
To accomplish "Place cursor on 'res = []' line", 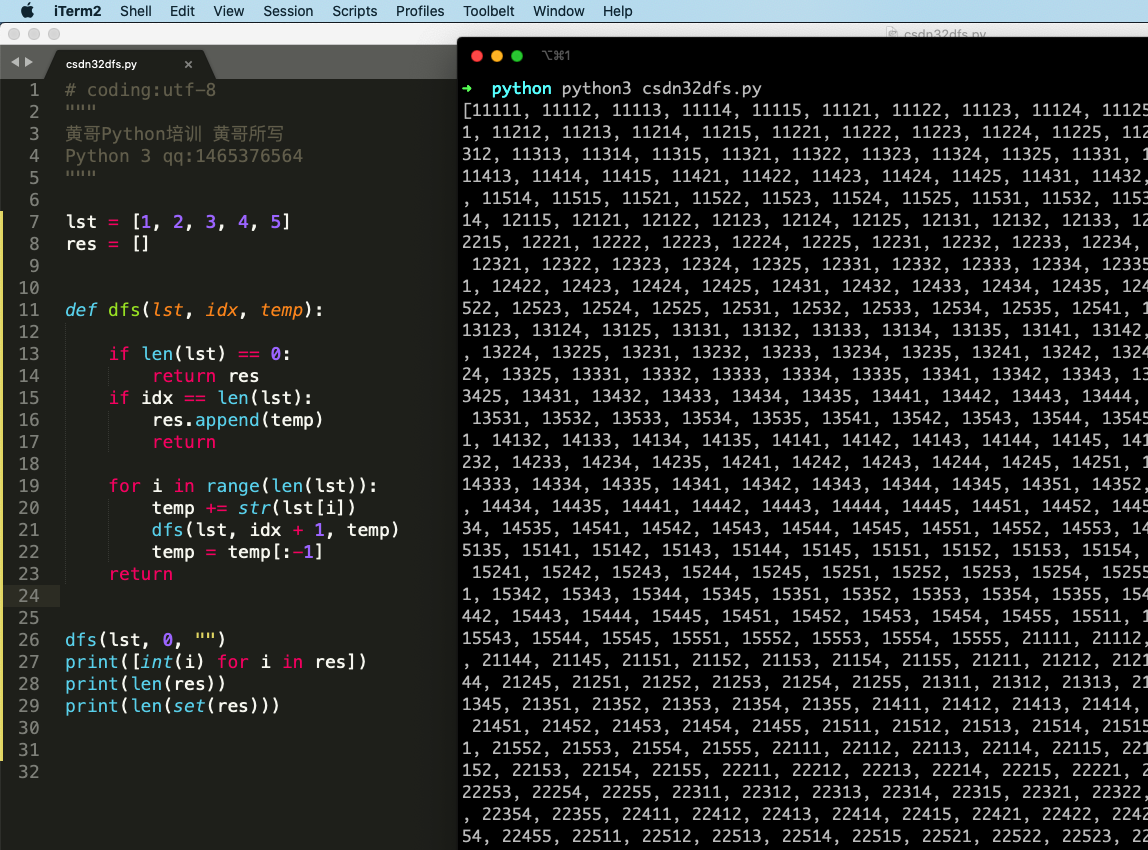I will click(x=108, y=244).
